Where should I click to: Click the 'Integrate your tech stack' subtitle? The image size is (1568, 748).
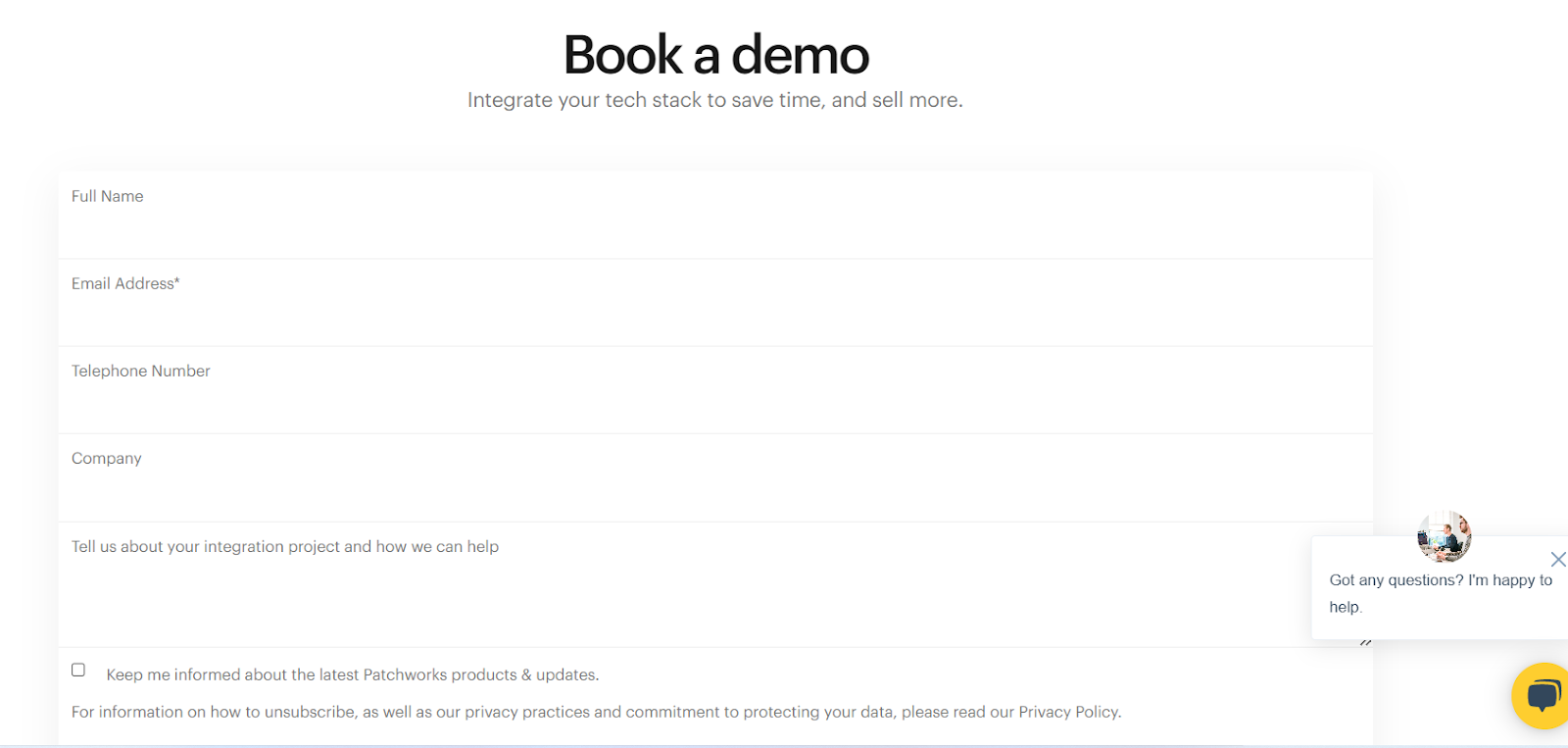[715, 100]
